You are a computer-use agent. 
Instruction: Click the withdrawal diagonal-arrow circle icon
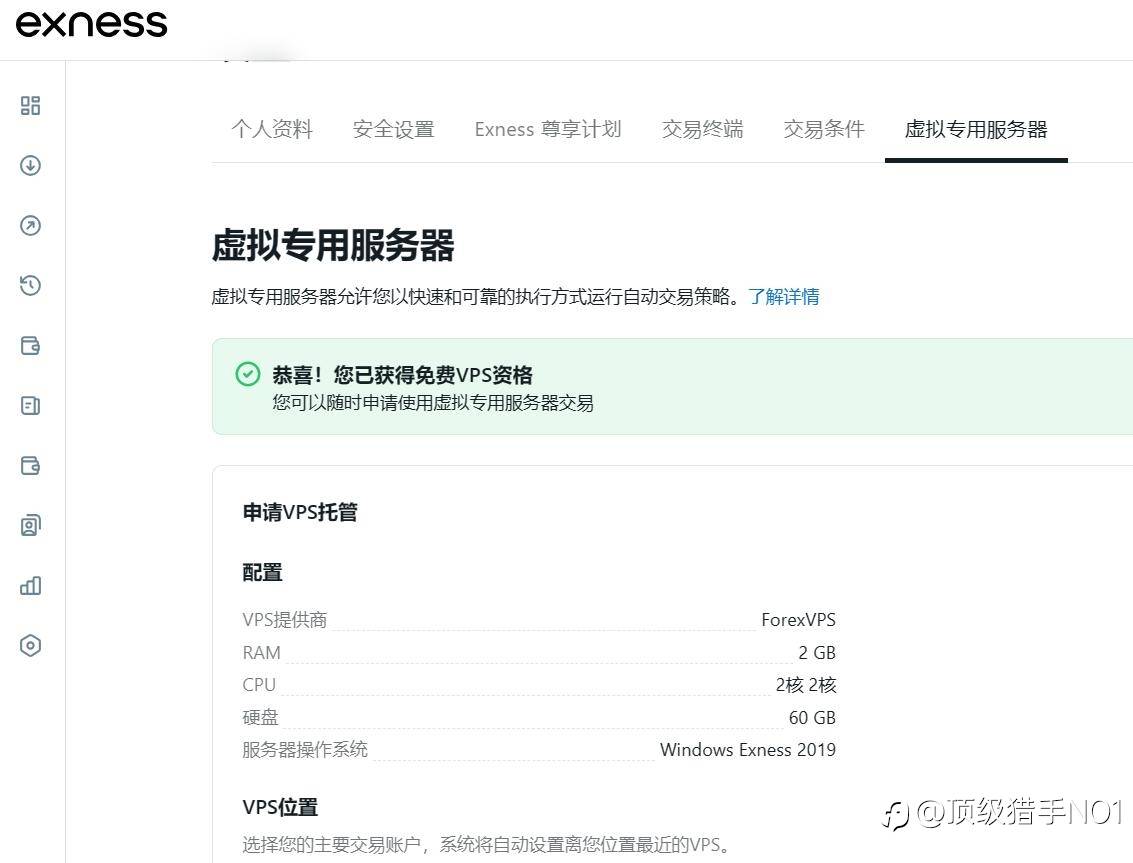click(30, 226)
